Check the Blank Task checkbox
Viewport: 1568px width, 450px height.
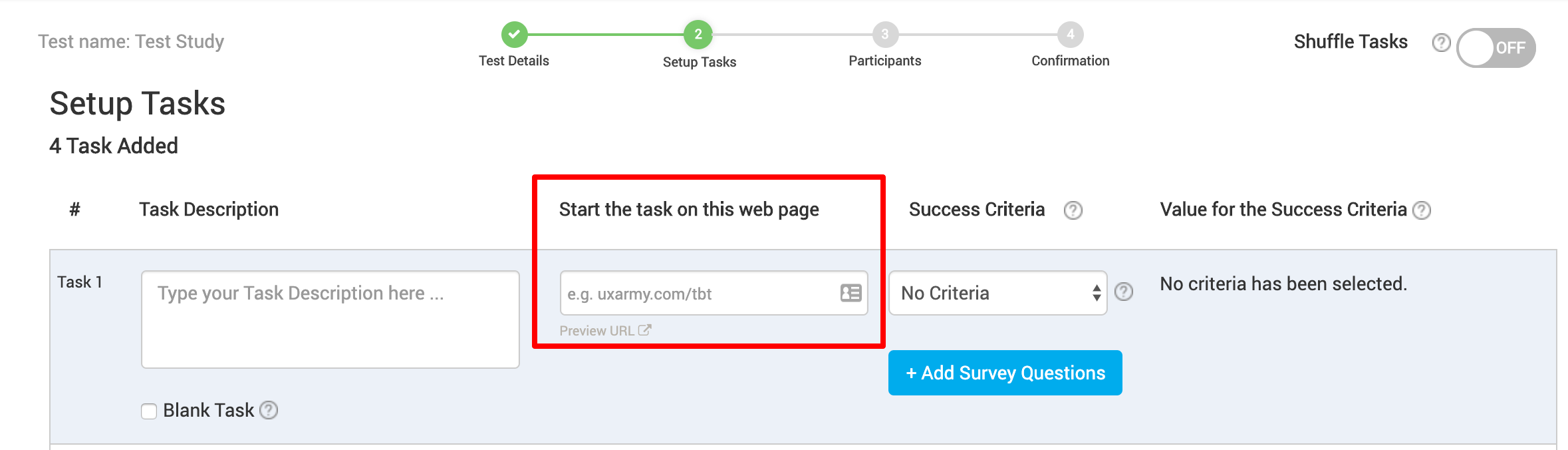(149, 411)
